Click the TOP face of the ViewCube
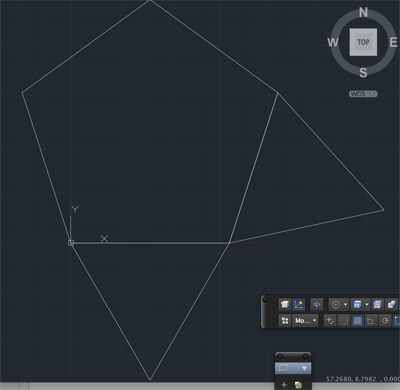This screenshot has height=390, width=400. tap(363, 42)
